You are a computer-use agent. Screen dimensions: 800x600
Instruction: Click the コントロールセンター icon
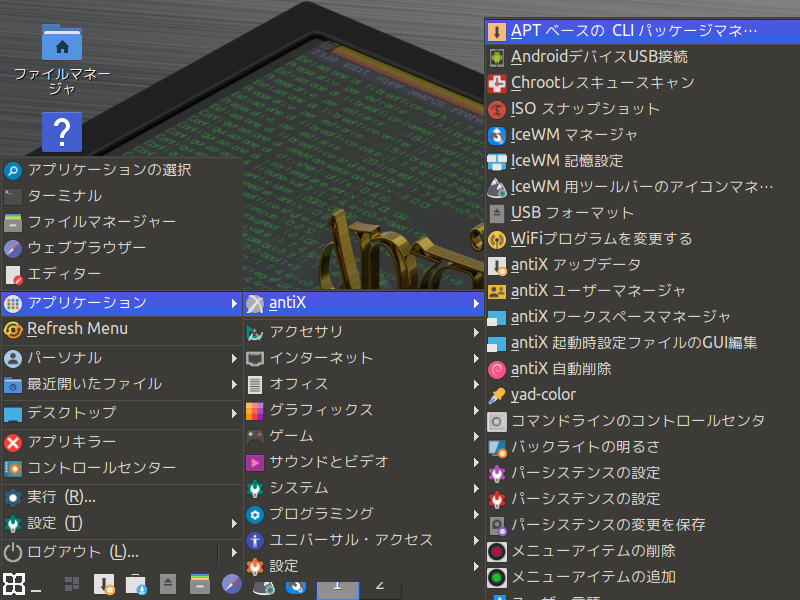pyautogui.click(x=13, y=468)
